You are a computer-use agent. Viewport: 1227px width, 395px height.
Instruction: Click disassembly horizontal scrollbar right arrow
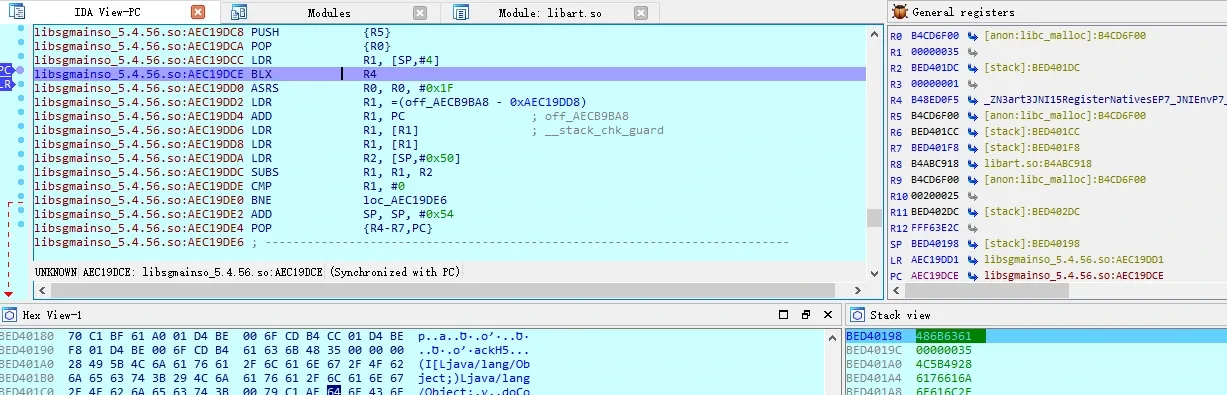pyautogui.click(x=857, y=290)
